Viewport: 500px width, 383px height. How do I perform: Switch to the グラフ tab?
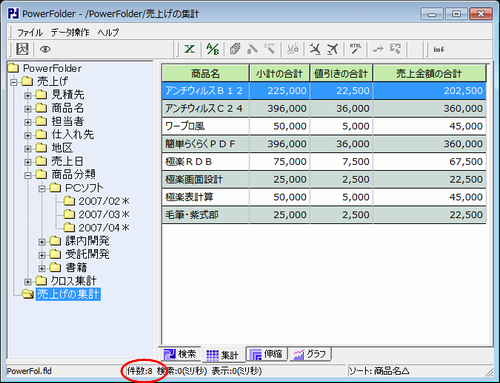(310, 354)
